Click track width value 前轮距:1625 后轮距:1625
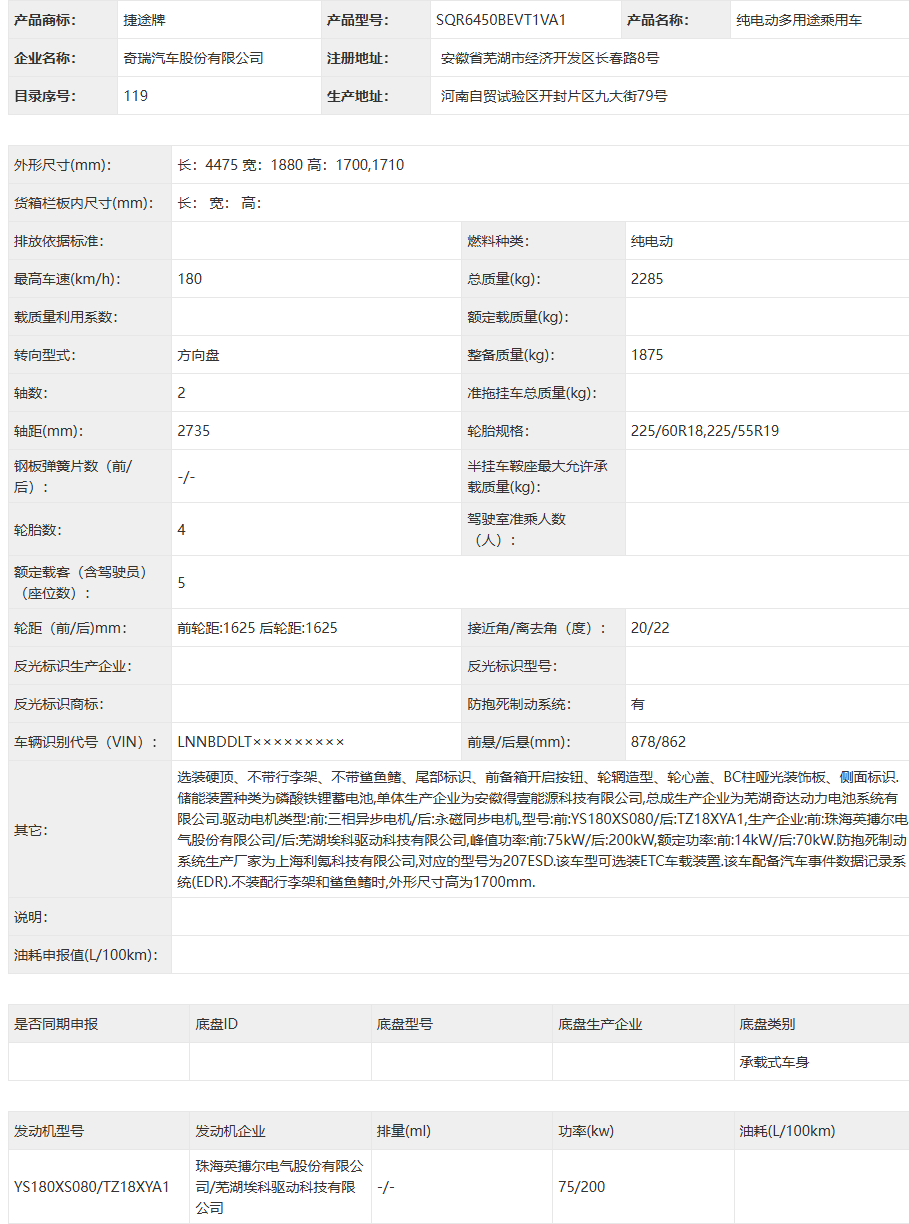This screenshot has width=909, height=1224. (x=257, y=628)
